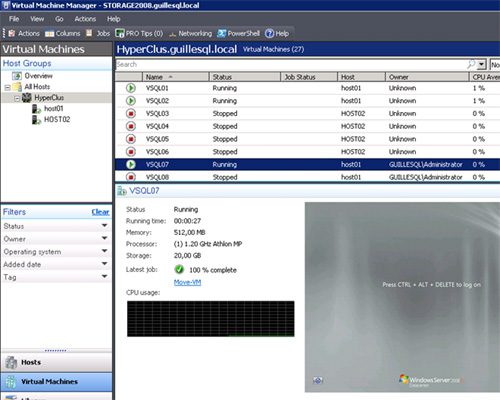Open the View menu
Viewport: 500px width, 400px height.
pyautogui.click(x=37, y=19)
